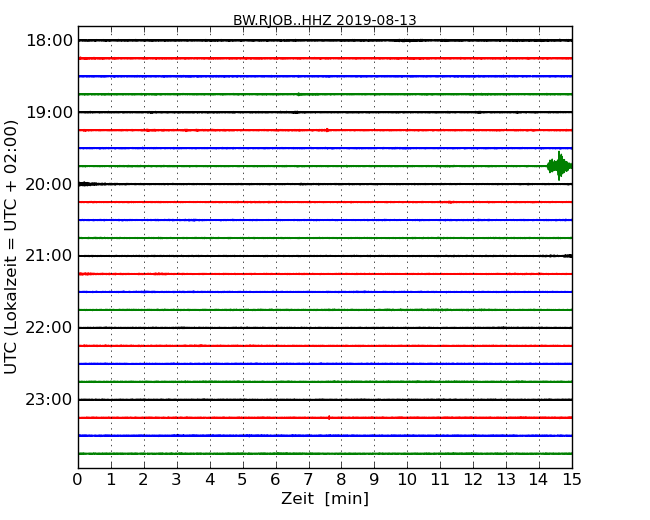The height and width of the screenshot is (520, 650).
Task: Click x-axis tick label 8
Action: (x=341, y=480)
